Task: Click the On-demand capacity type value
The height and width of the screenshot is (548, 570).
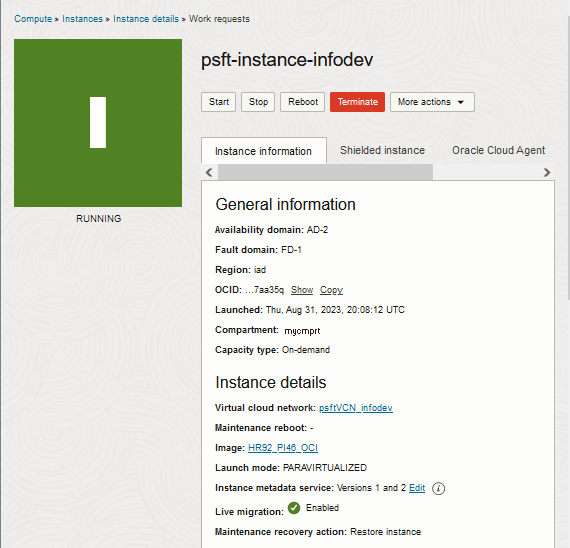Action: [306, 350]
